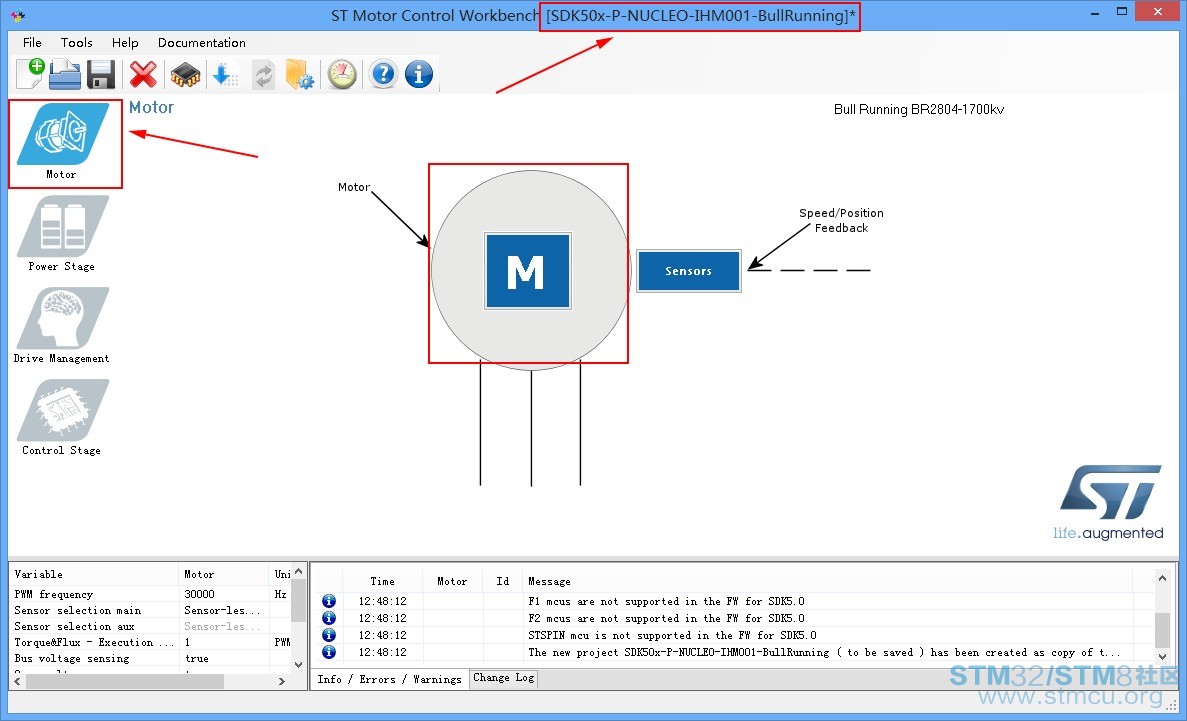Click variables panel scroll down arrow
The height and width of the screenshot is (721, 1187).
pos(298,664)
